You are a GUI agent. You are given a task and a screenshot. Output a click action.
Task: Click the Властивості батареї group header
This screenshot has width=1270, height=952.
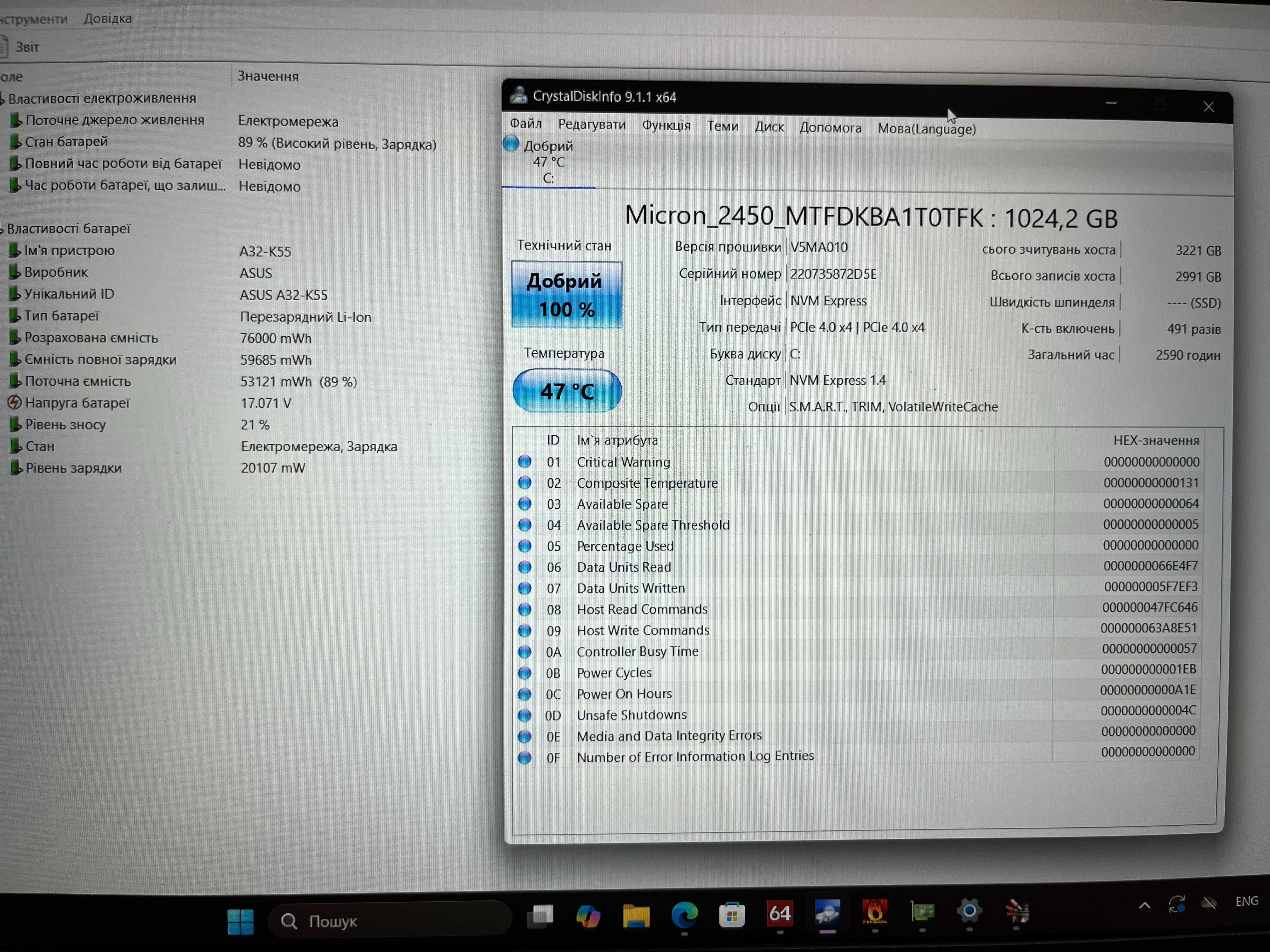coord(68,228)
